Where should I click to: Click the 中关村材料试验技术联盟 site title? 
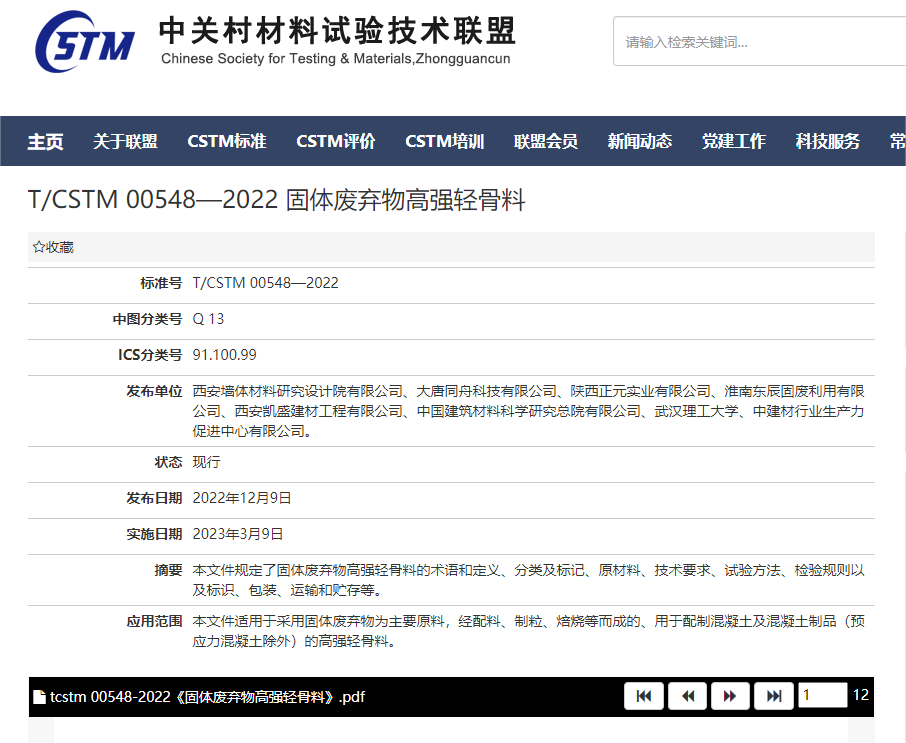click(337, 32)
